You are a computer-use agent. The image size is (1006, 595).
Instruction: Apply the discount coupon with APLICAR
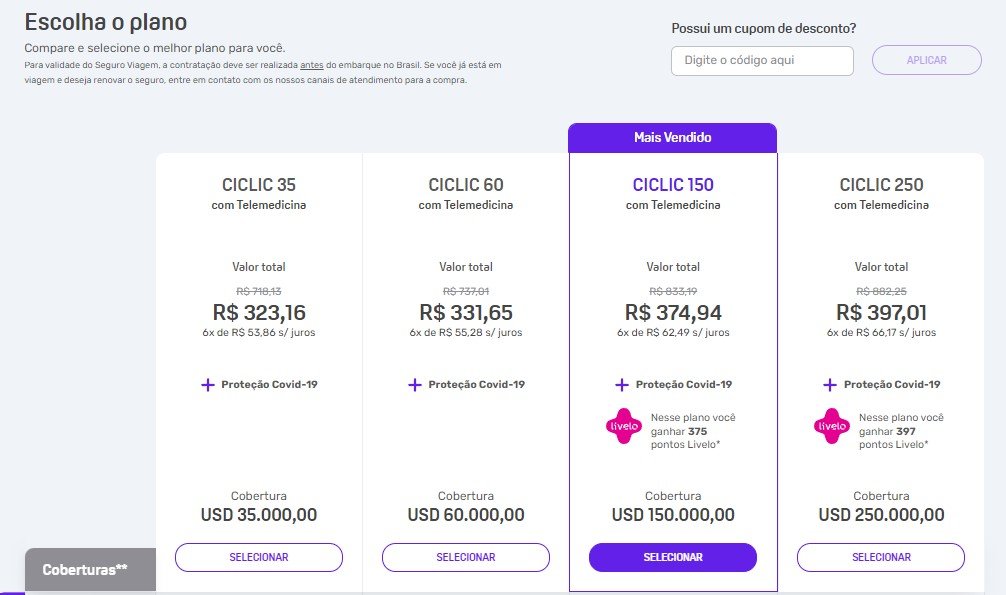point(927,61)
